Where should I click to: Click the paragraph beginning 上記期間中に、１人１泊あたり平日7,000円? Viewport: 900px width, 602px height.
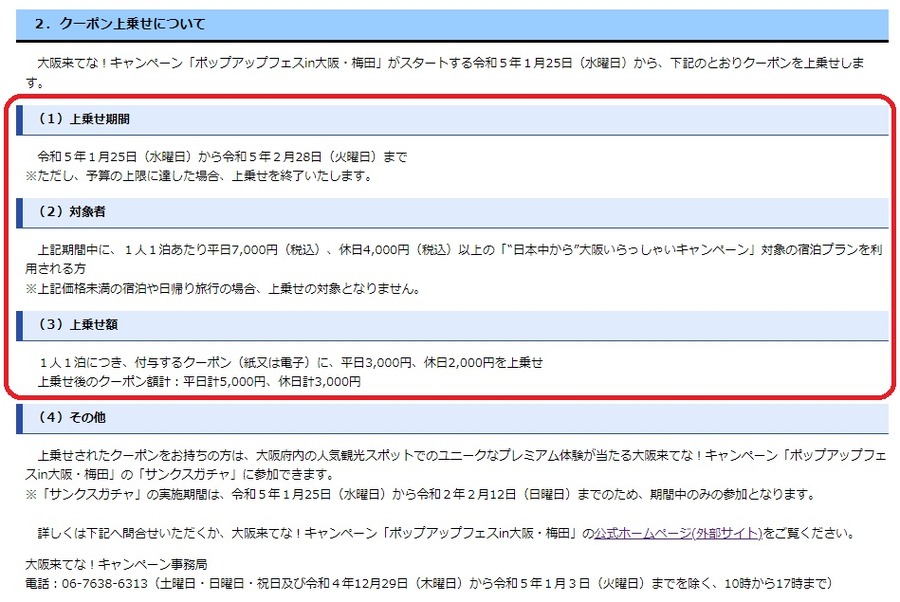[453, 259]
